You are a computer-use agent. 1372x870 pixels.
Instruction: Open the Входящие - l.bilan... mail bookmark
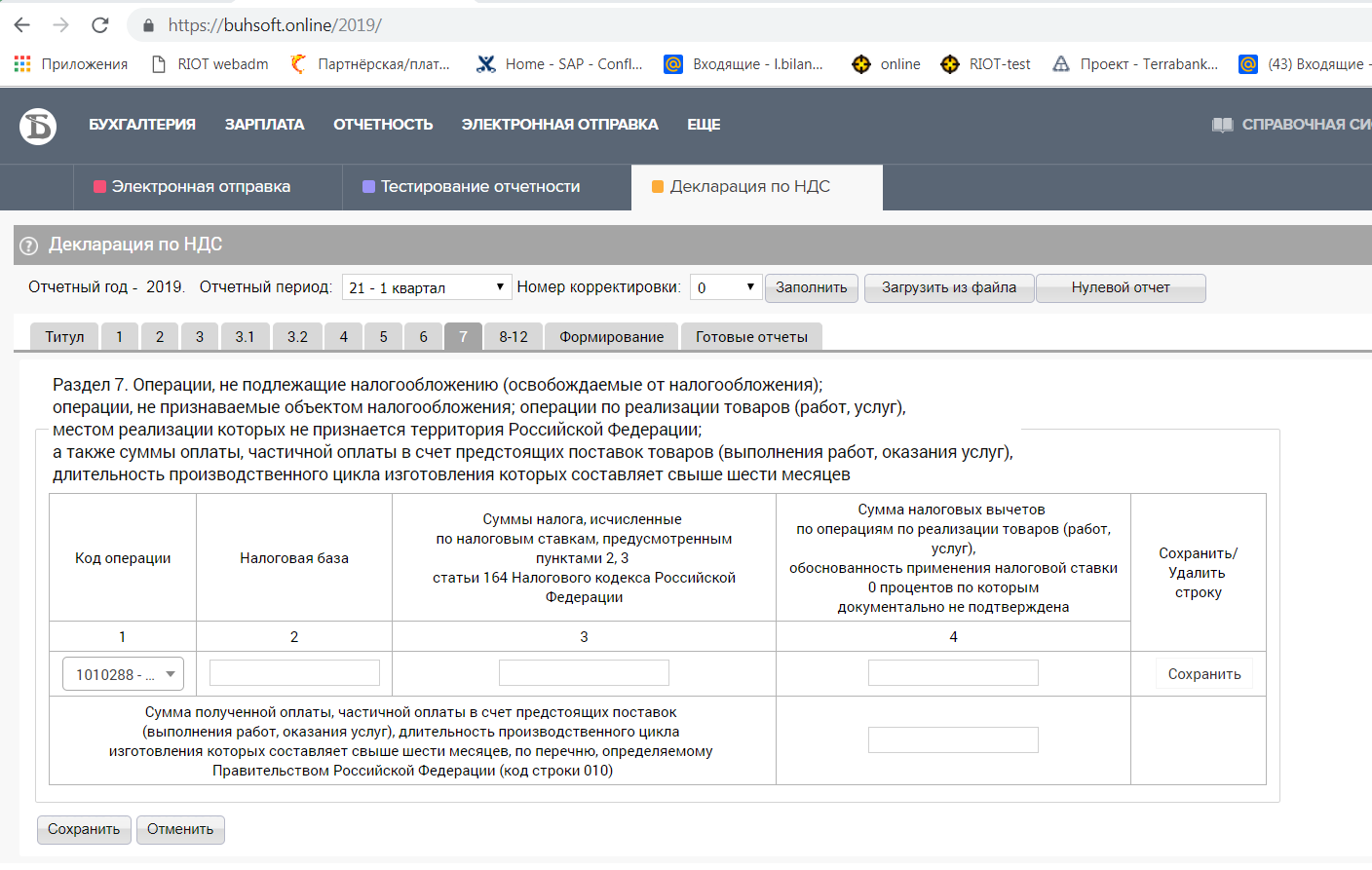pyautogui.click(x=743, y=64)
